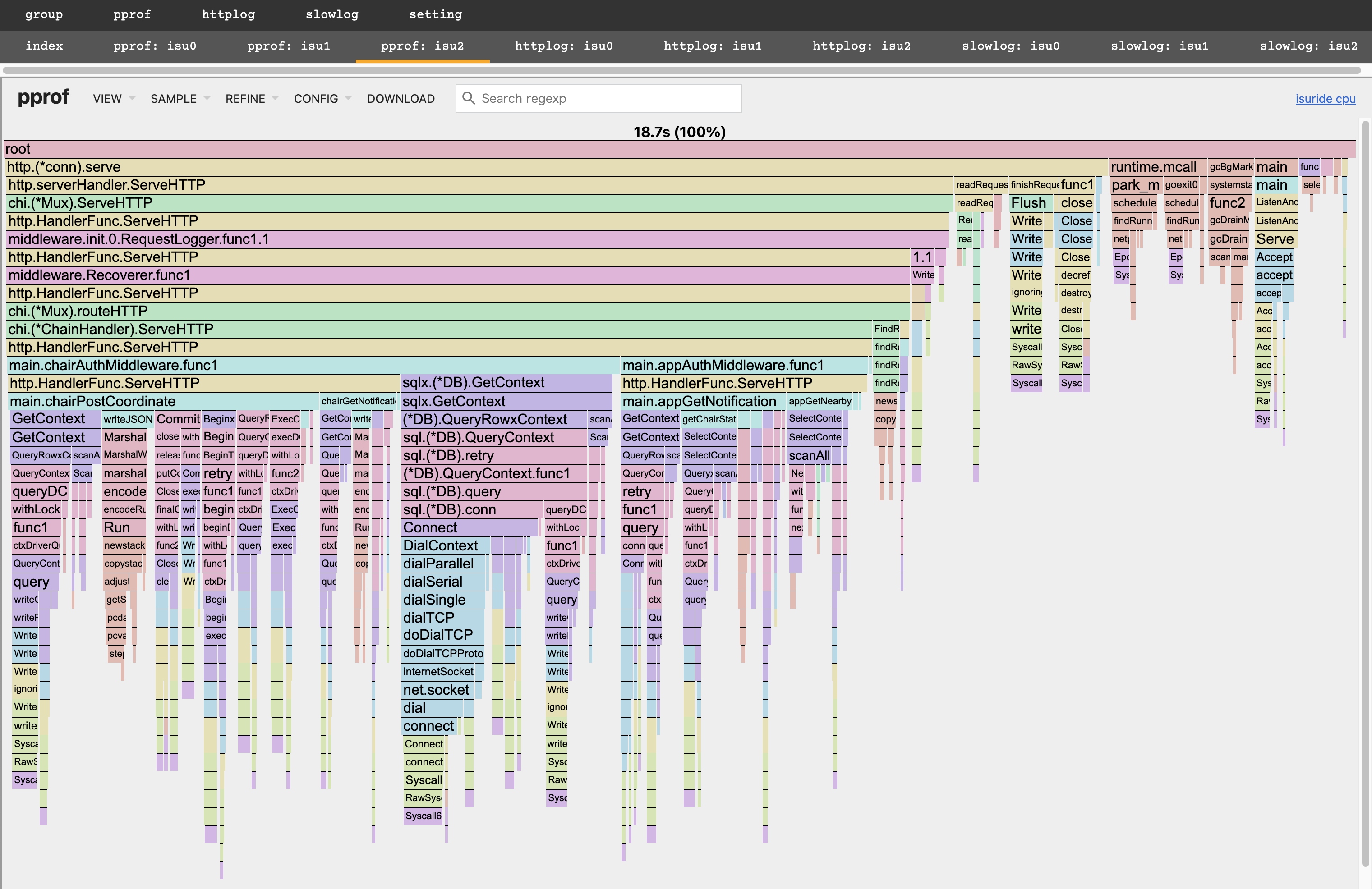Select the queryDC frame under chairPostCoordinate
This screenshot has height=889, width=1372.
[x=40, y=491]
